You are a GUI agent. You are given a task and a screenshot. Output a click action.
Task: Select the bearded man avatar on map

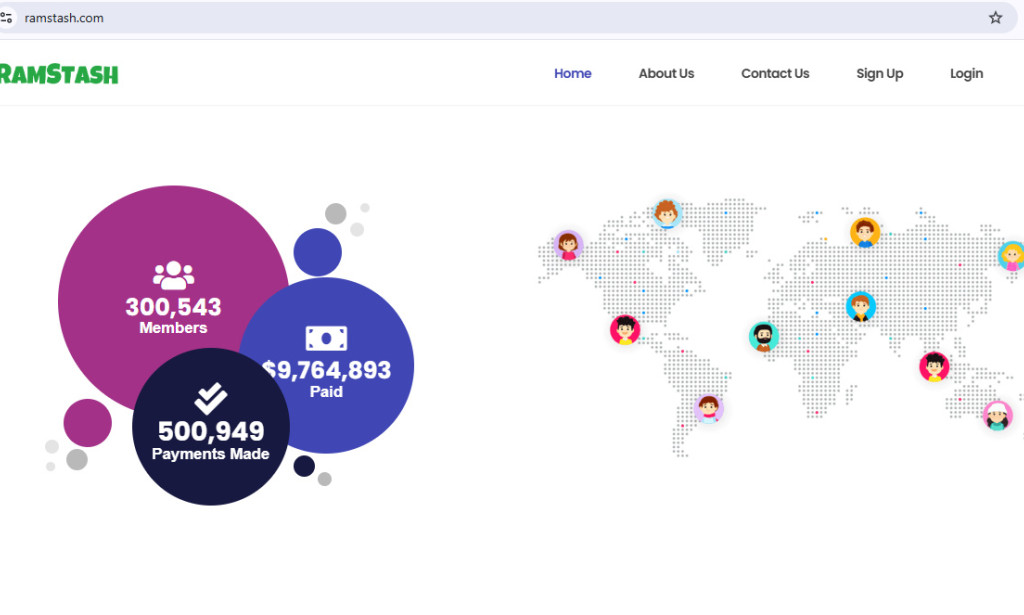pos(764,337)
